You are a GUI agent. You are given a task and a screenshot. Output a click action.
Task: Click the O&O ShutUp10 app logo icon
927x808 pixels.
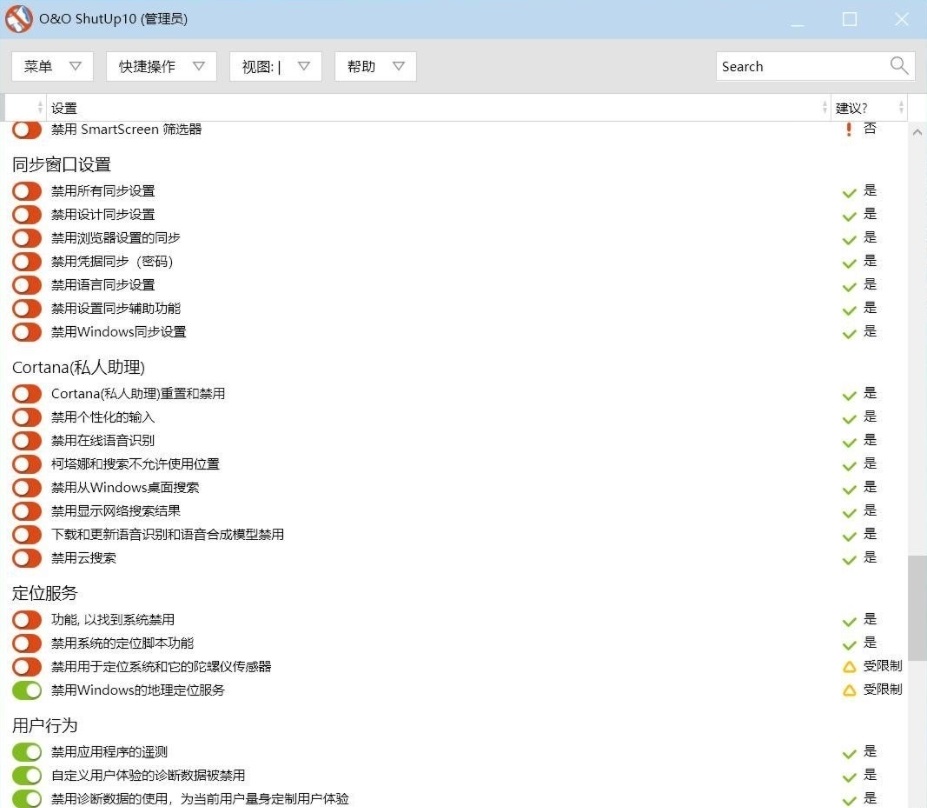coord(19,19)
